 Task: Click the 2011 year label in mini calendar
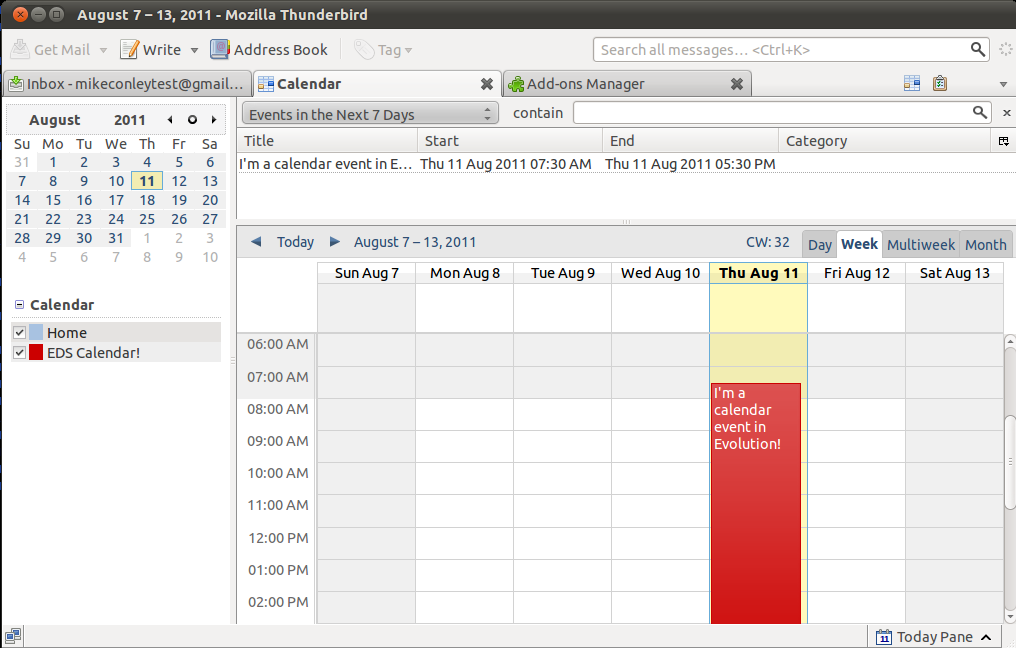coord(130,120)
